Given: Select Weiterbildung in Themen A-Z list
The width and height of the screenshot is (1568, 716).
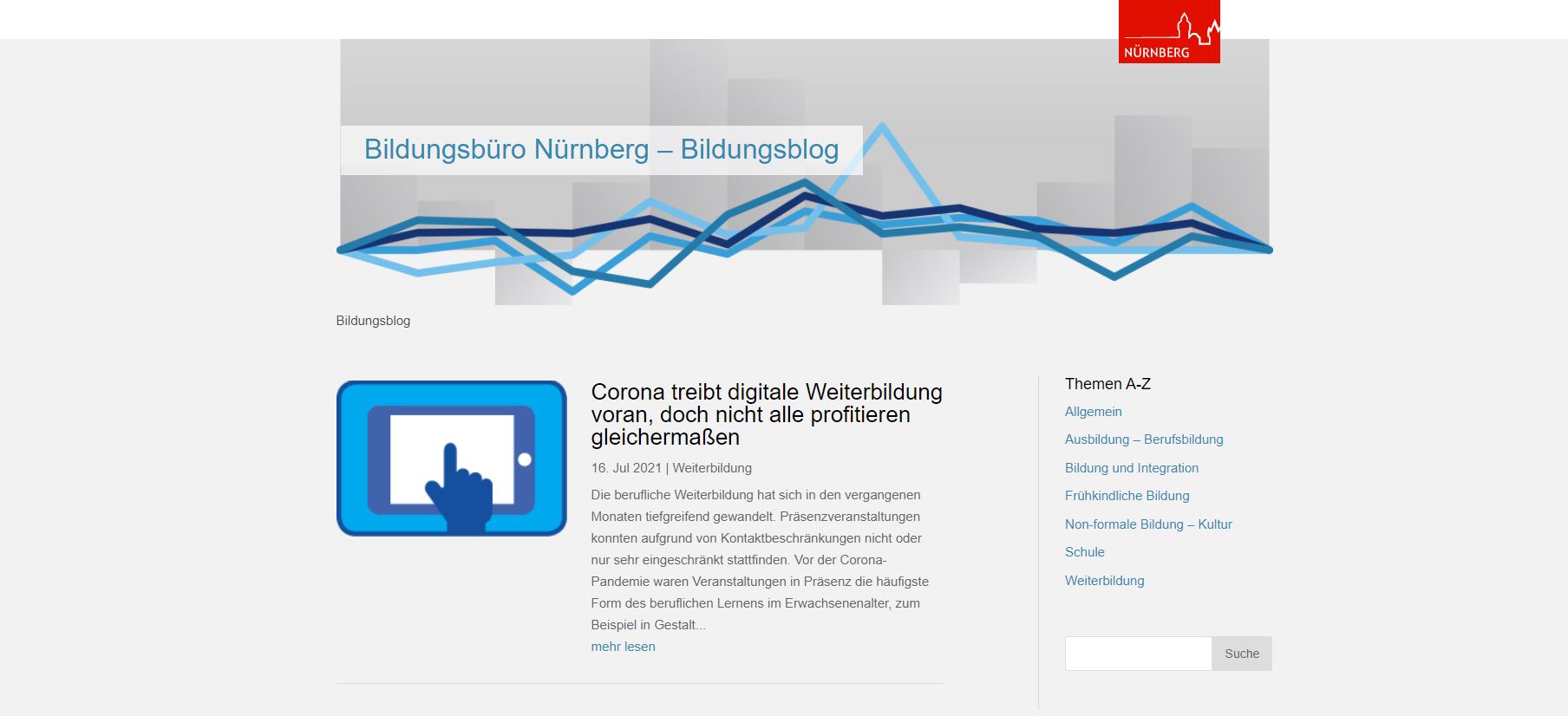Looking at the screenshot, I should [1104, 581].
